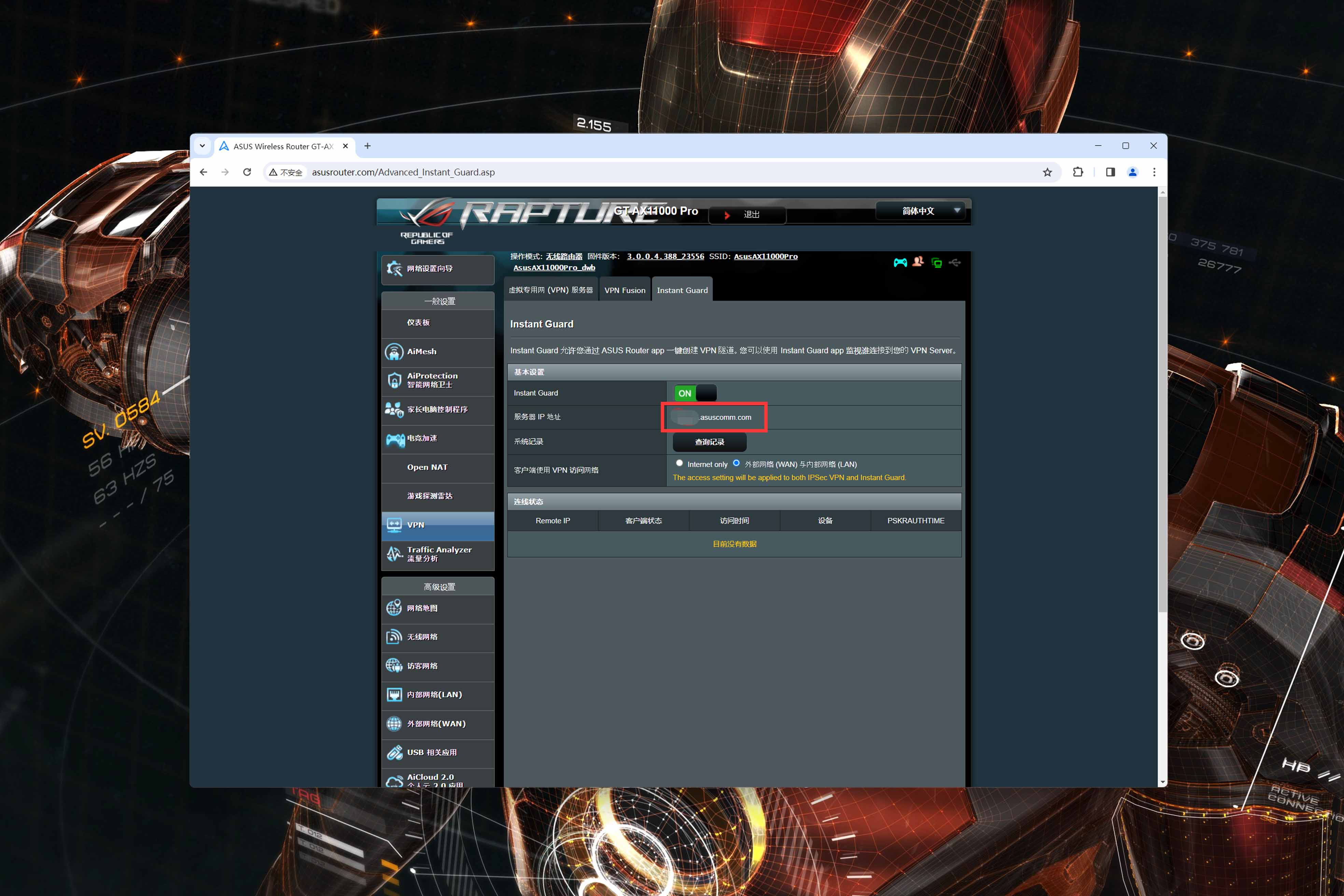The height and width of the screenshot is (896, 1344).
Task: Toggle the browser side panel icon
Action: 1110,172
